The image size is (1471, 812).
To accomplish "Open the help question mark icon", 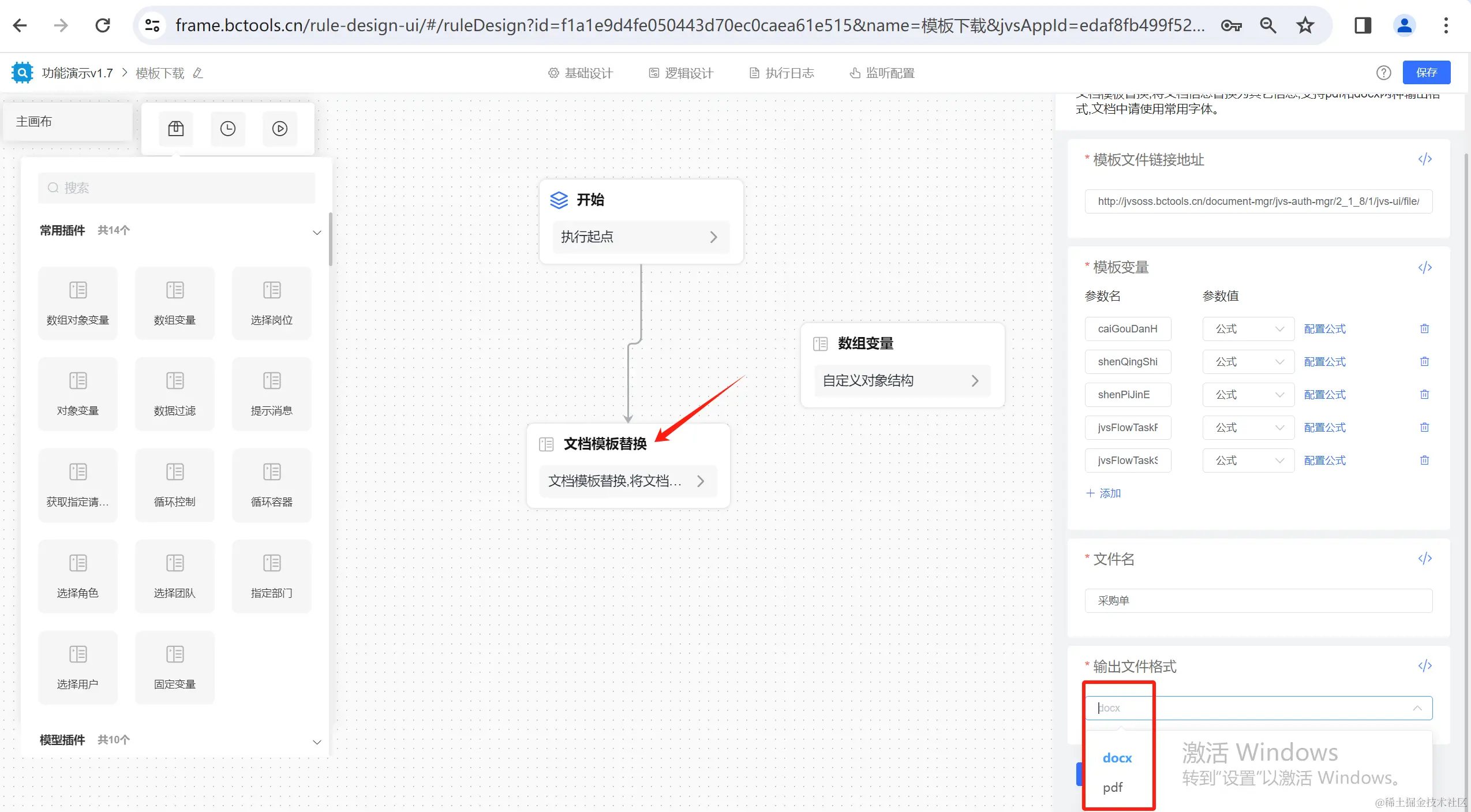I will tap(1383, 73).
